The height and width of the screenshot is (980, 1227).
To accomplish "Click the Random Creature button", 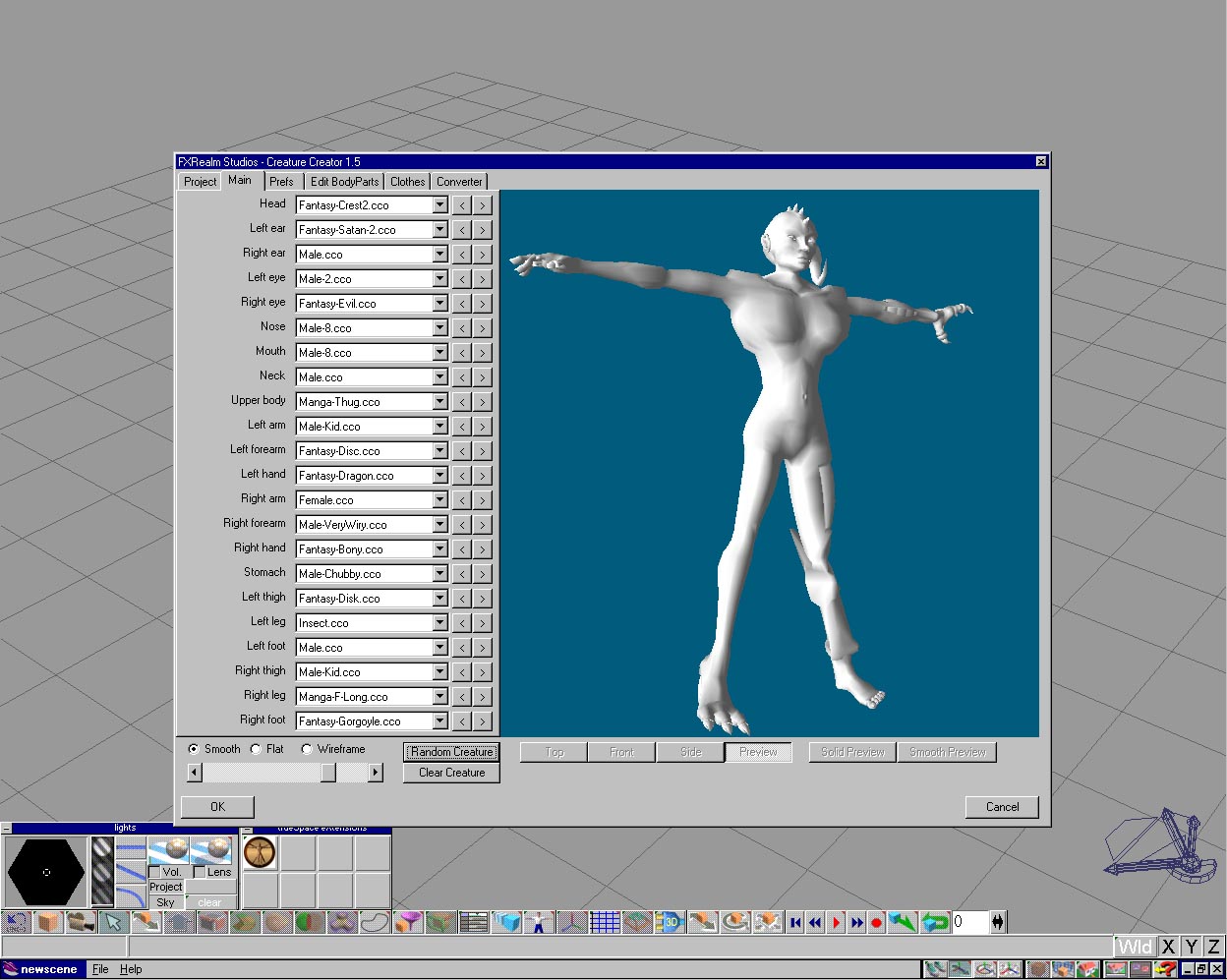I will (x=451, y=752).
